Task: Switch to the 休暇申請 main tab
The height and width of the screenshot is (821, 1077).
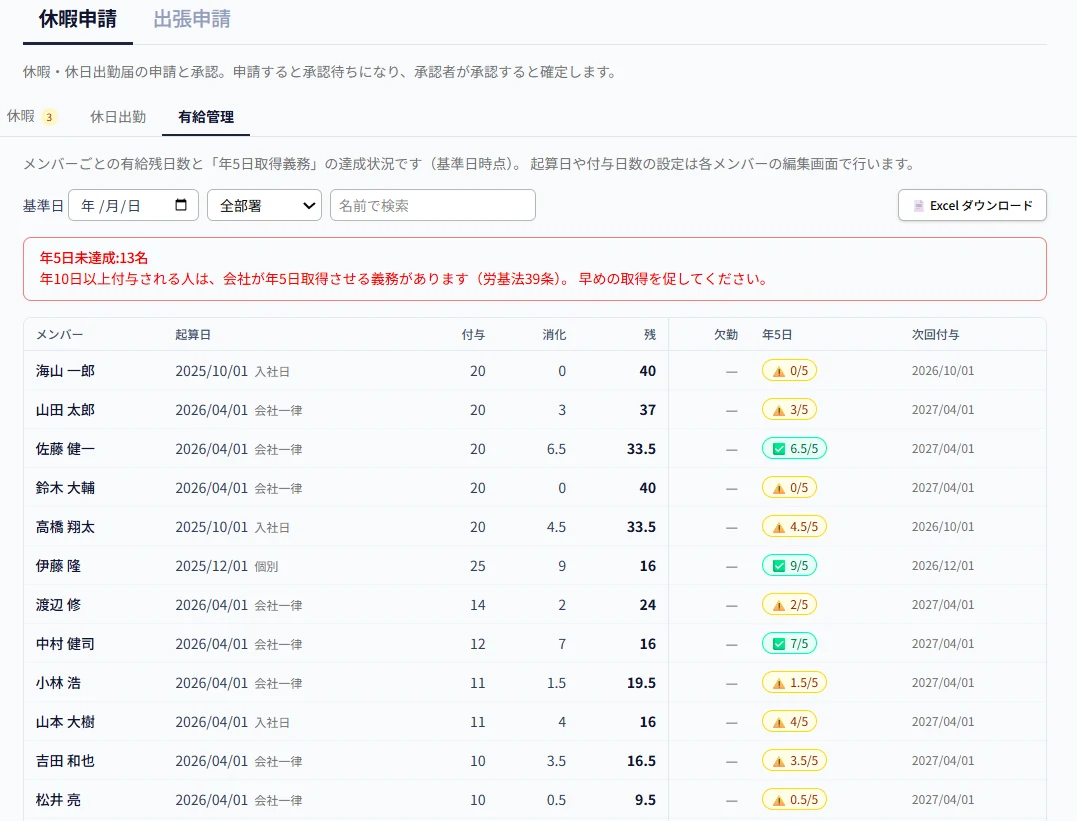Action: click(78, 19)
